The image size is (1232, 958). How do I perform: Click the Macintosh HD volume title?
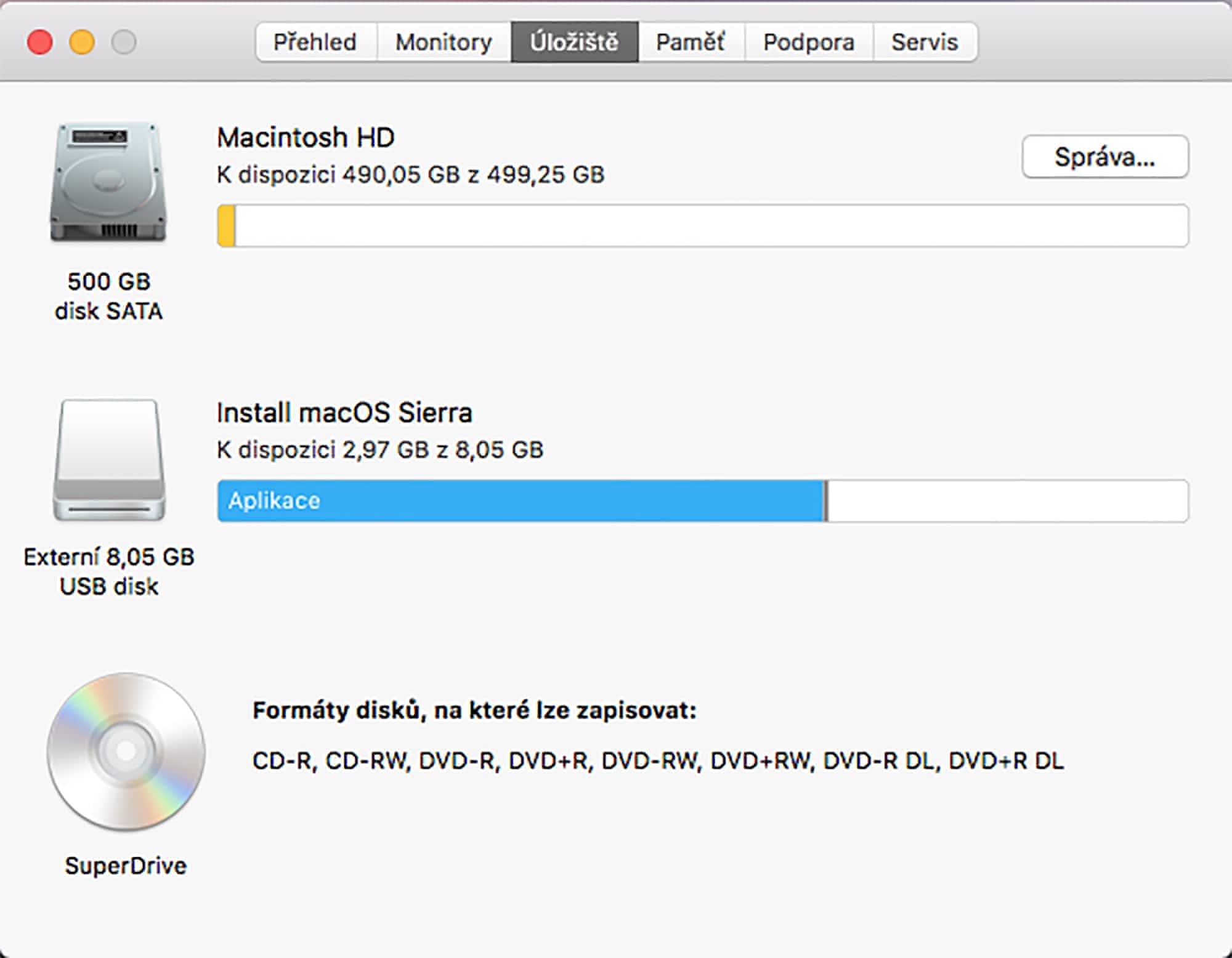306,137
